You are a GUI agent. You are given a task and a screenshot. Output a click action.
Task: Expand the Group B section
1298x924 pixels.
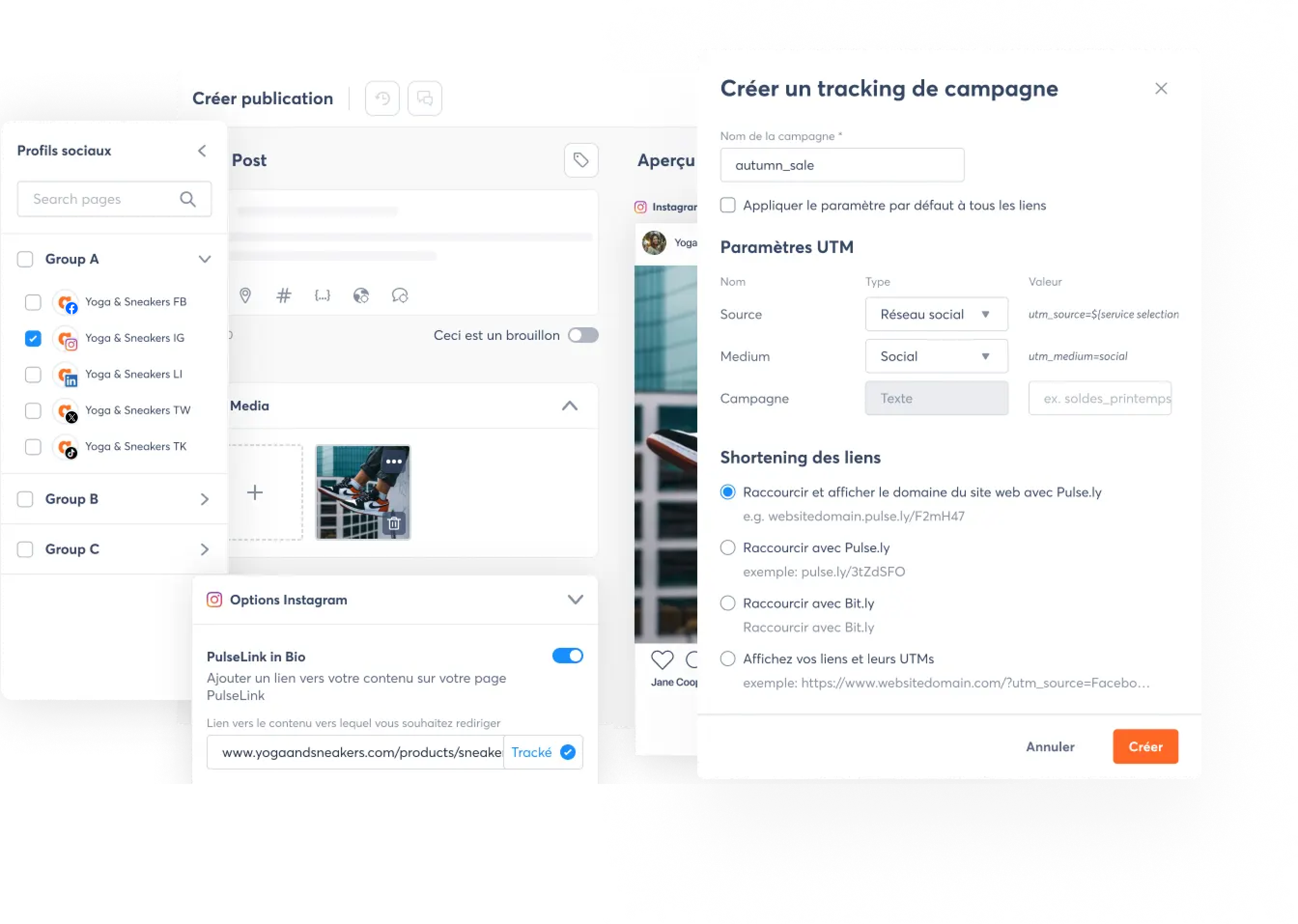click(204, 498)
